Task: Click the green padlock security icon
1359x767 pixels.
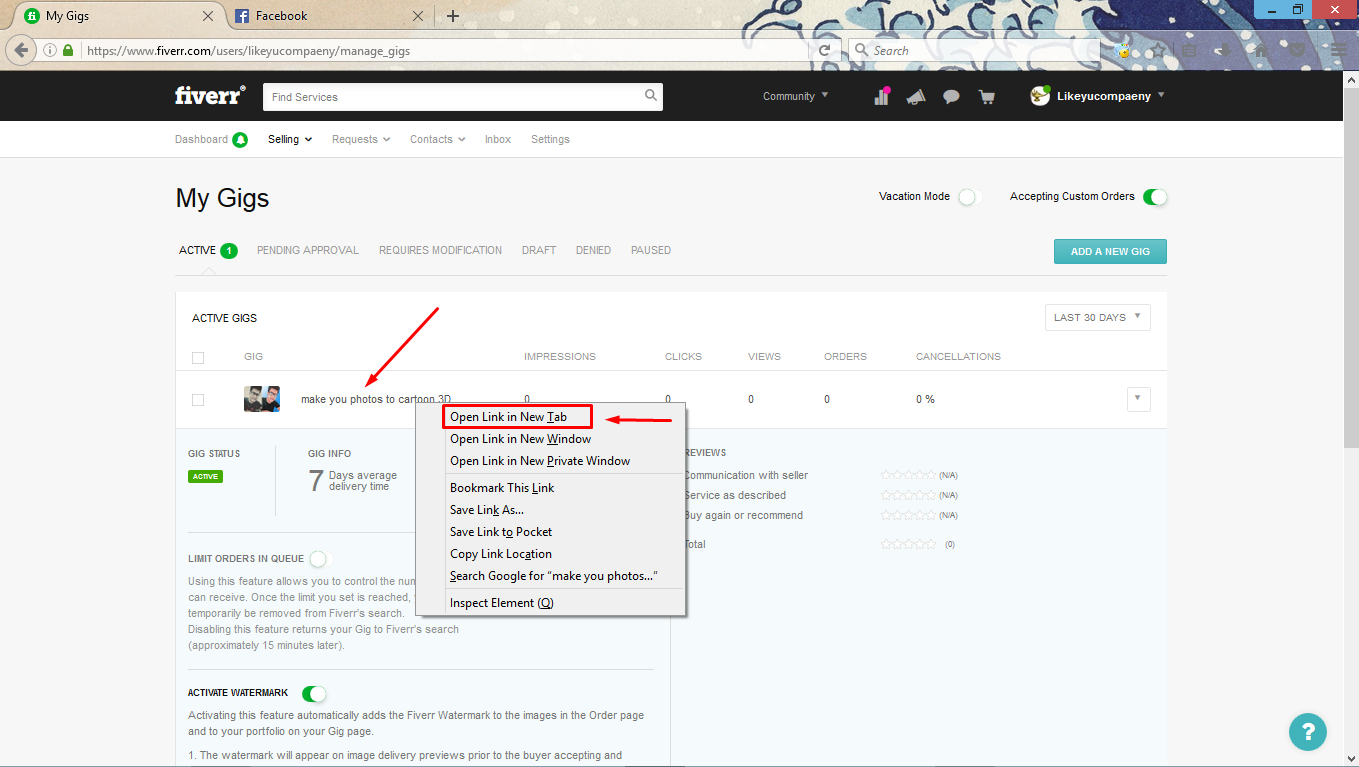Action: point(68,50)
